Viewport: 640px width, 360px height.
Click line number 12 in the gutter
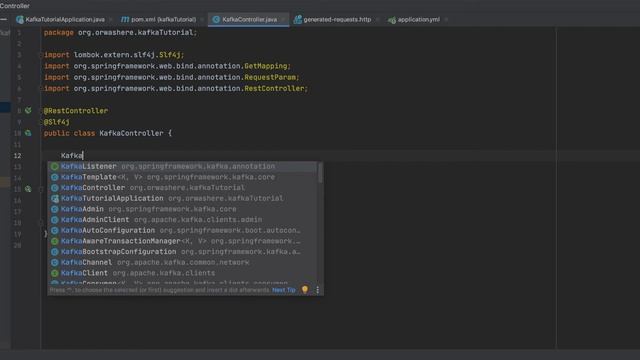(x=18, y=156)
